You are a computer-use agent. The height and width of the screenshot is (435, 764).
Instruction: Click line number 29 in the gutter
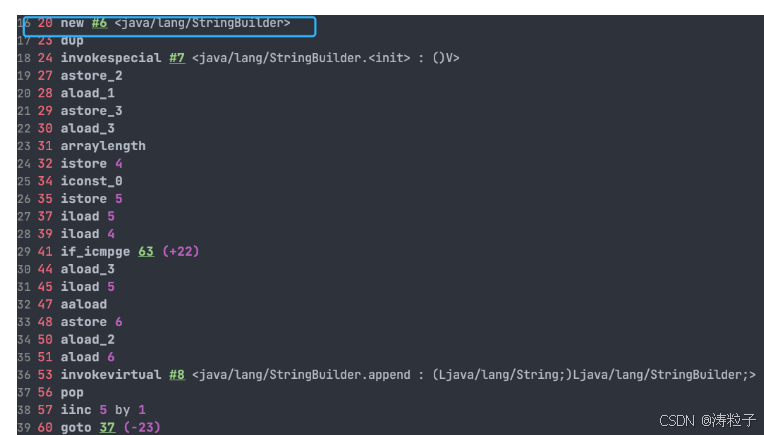[24, 251]
